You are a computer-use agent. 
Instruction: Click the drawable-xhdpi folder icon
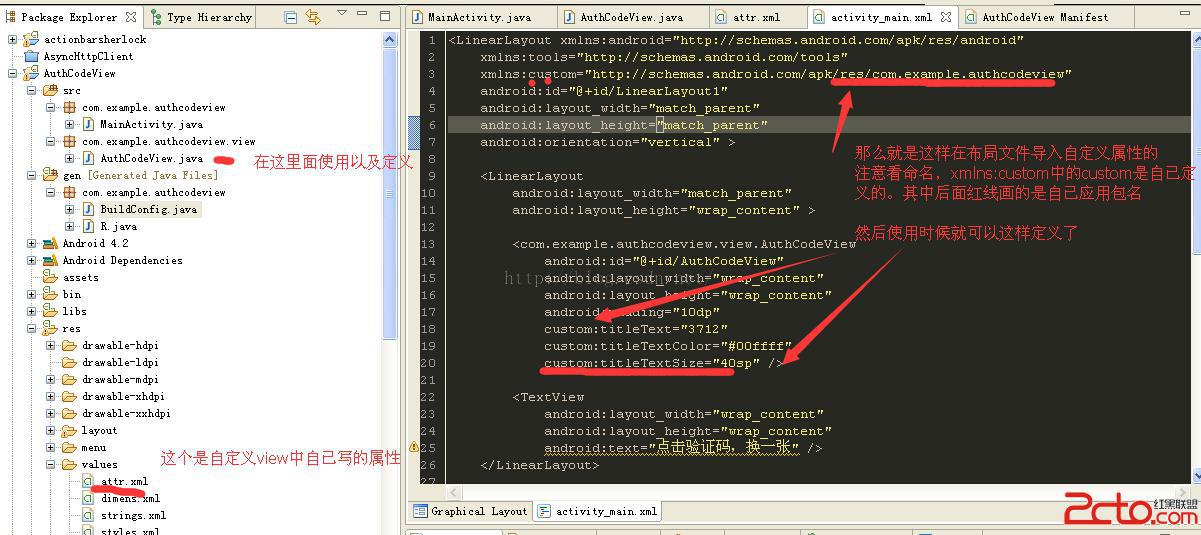coord(69,396)
